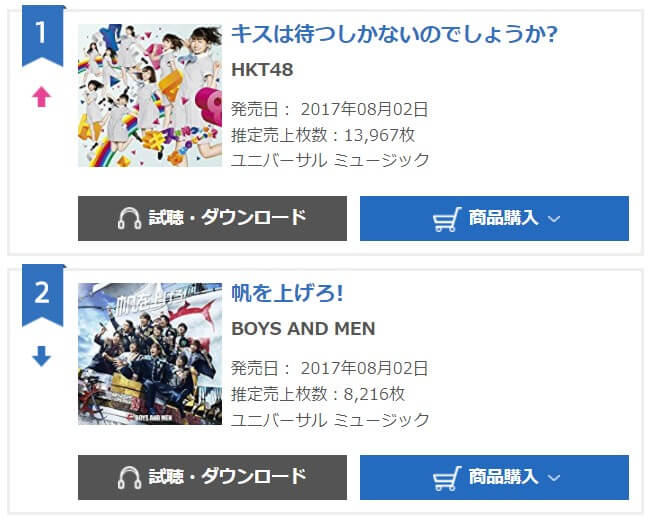The height and width of the screenshot is (519, 650).
Task: Expand 商品購入 chevron for rank 1 single
Action: 554,219
